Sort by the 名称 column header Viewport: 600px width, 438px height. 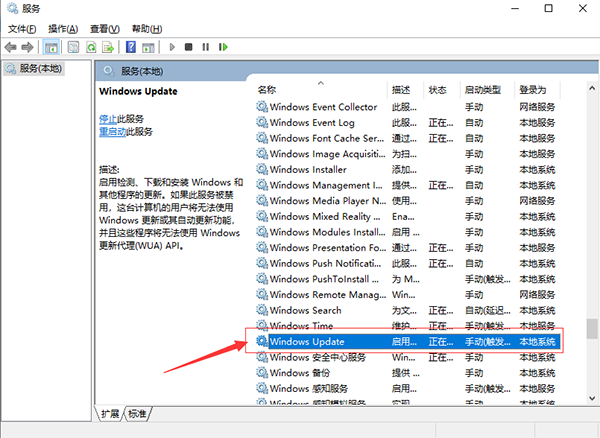[267, 89]
